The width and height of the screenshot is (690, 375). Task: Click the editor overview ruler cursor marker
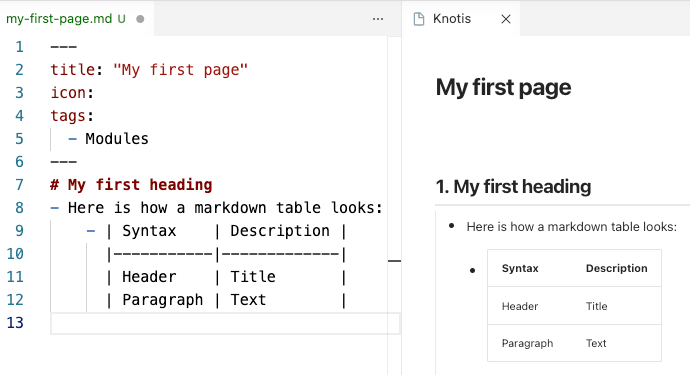pyautogui.click(x=394, y=261)
